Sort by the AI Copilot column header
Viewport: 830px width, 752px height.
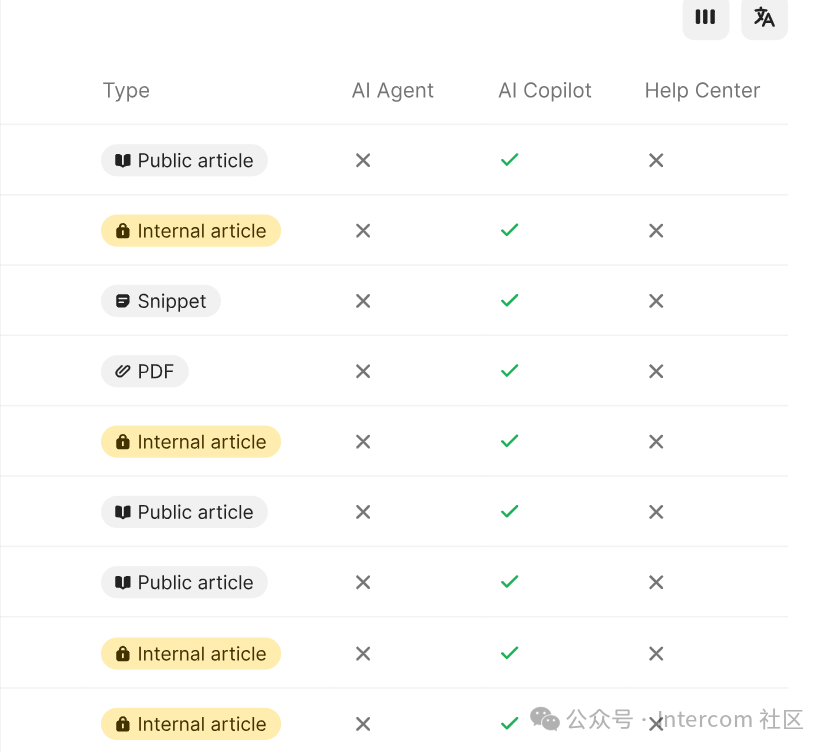click(544, 91)
